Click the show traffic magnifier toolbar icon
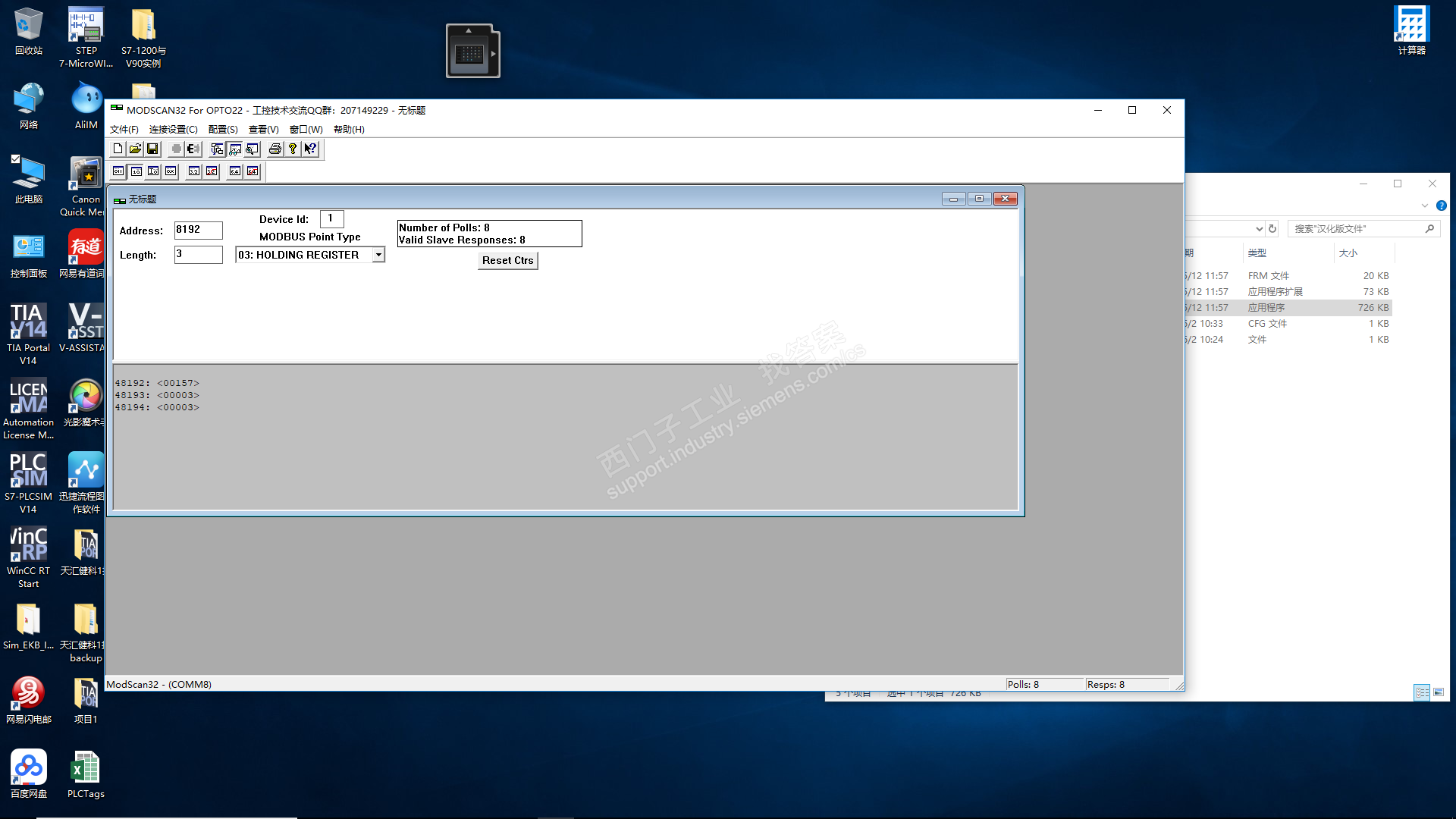 252,149
